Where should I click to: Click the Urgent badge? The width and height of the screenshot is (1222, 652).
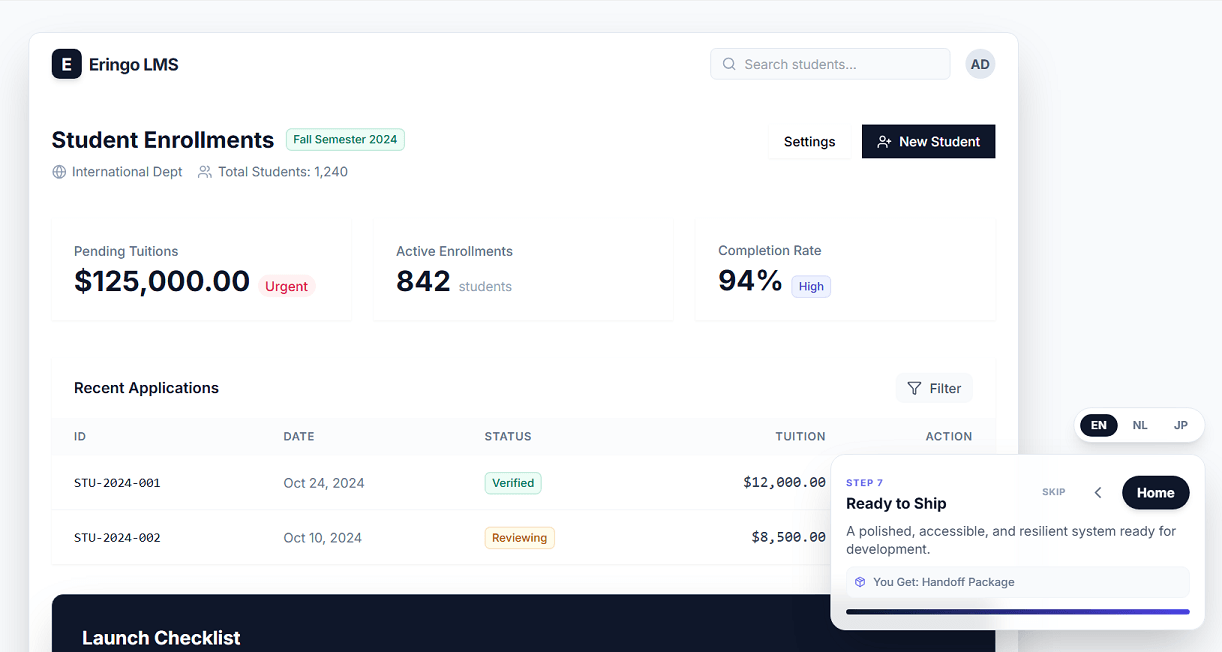pyautogui.click(x=287, y=287)
